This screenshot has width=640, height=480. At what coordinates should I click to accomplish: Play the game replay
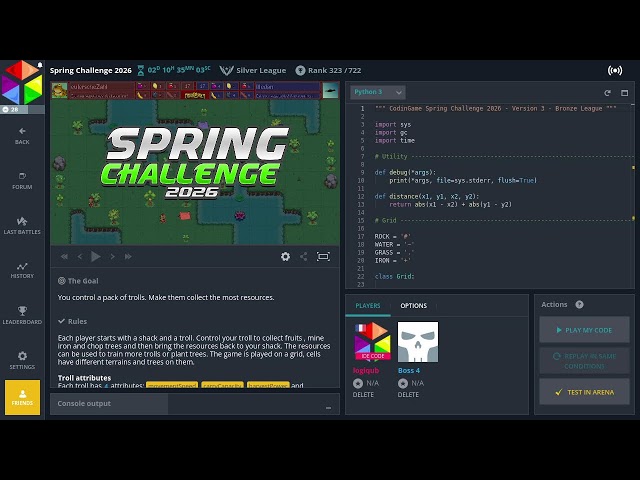96,256
